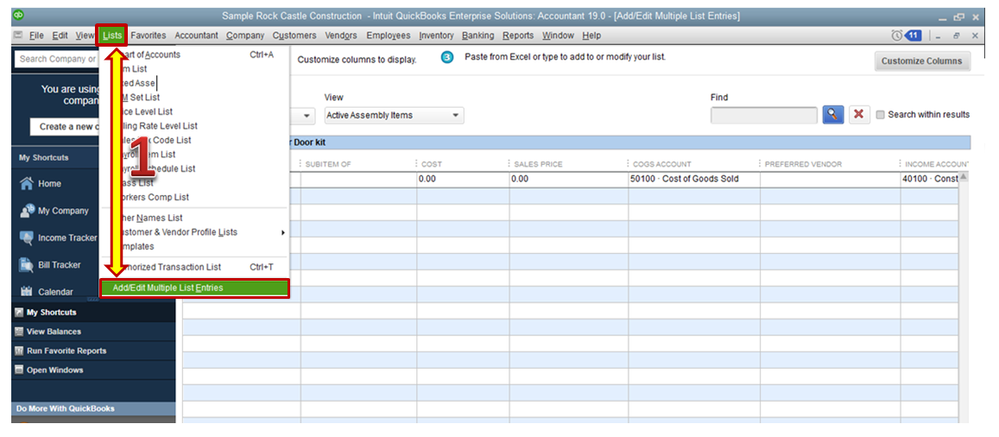The width and height of the screenshot is (999, 437).
Task: Restore the inner document window
Action: (x=957, y=36)
